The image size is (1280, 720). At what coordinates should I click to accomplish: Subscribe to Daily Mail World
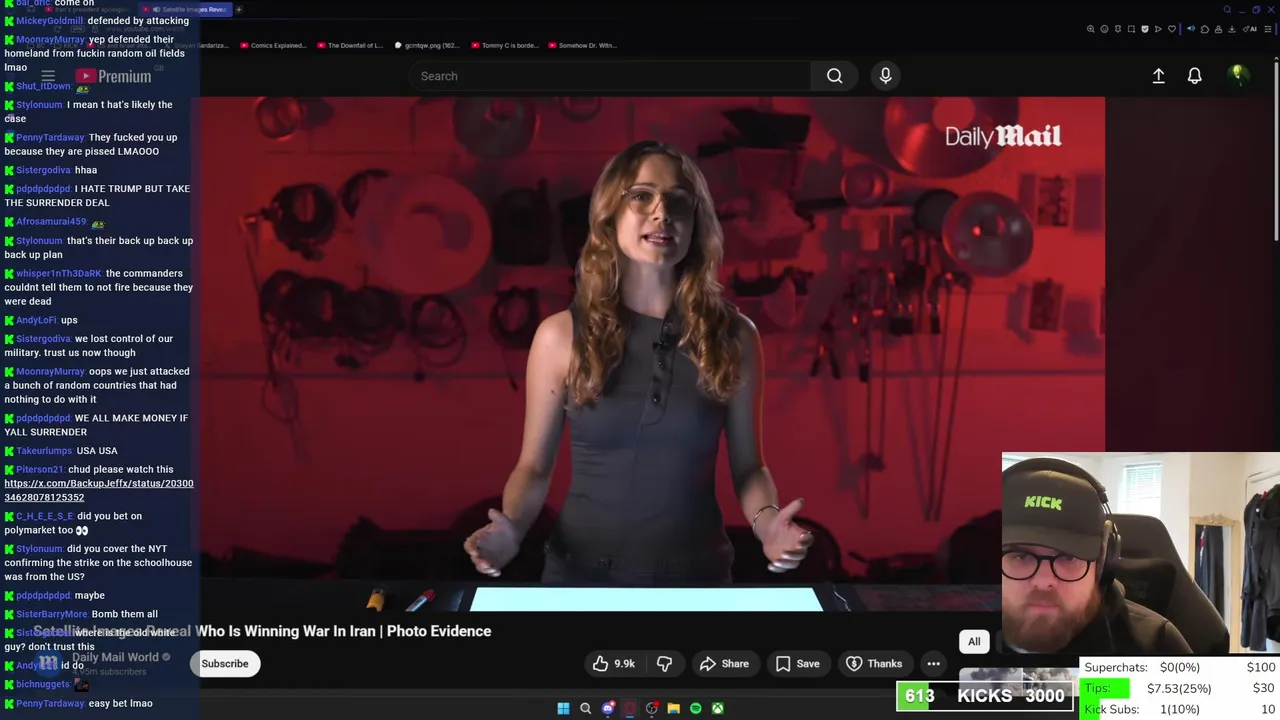click(x=225, y=663)
